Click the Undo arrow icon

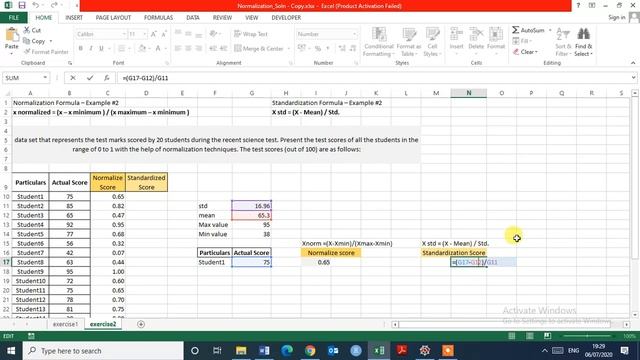pos(36,5)
